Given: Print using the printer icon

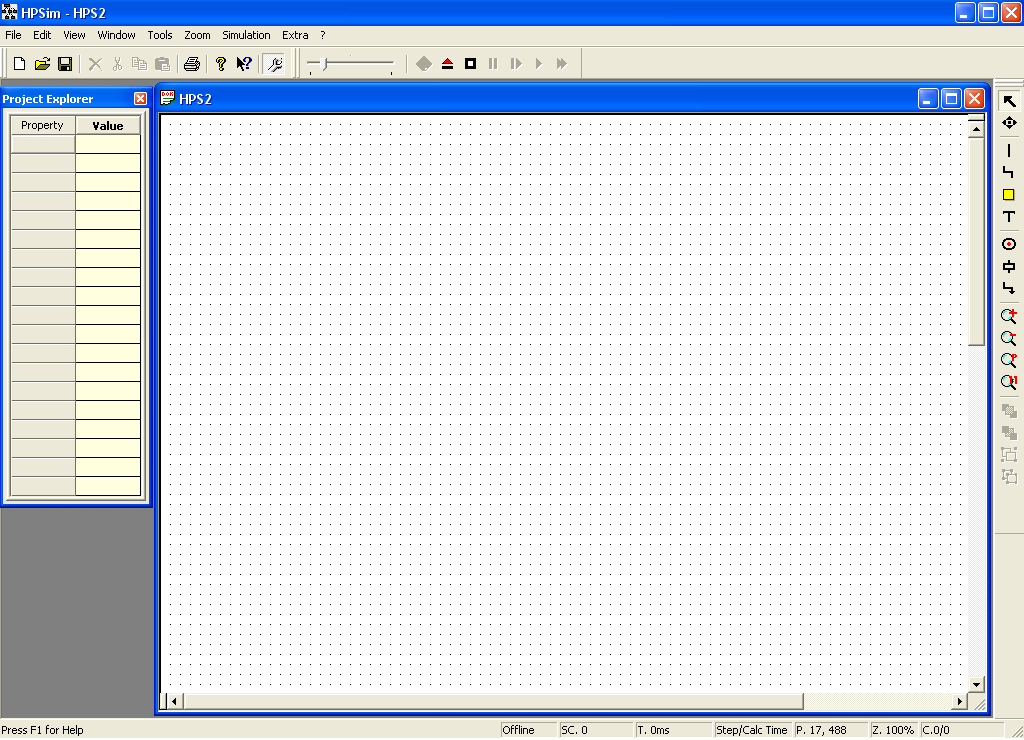Looking at the screenshot, I should 192,63.
